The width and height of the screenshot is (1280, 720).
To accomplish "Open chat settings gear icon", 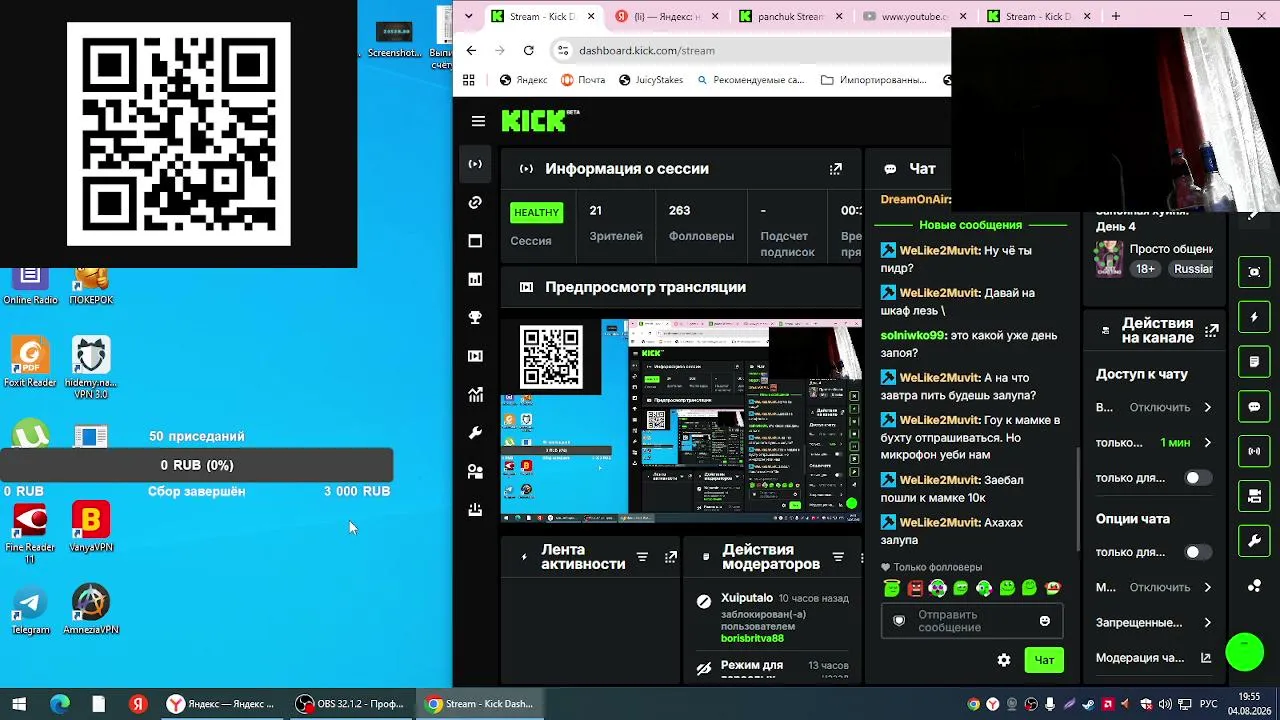I will [1004, 660].
